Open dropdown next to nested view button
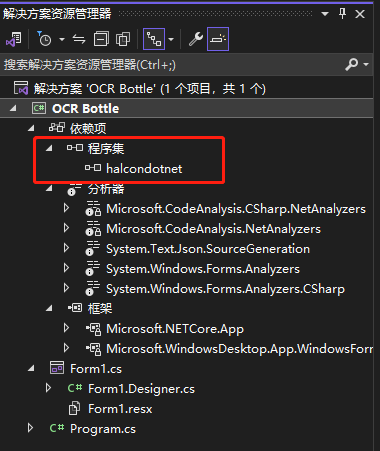This screenshot has width=380, height=451. [171, 39]
